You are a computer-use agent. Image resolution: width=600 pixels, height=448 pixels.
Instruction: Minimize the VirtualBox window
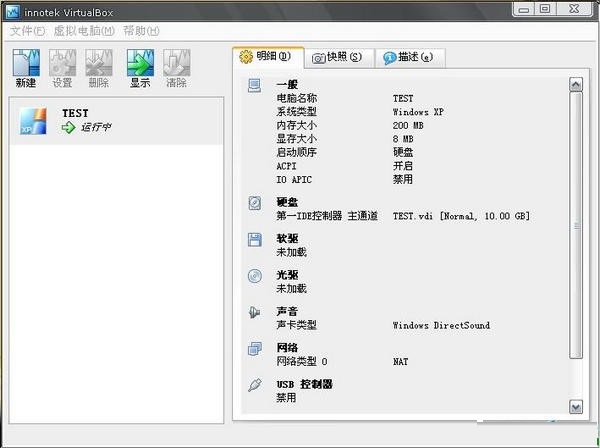[x=524, y=9]
